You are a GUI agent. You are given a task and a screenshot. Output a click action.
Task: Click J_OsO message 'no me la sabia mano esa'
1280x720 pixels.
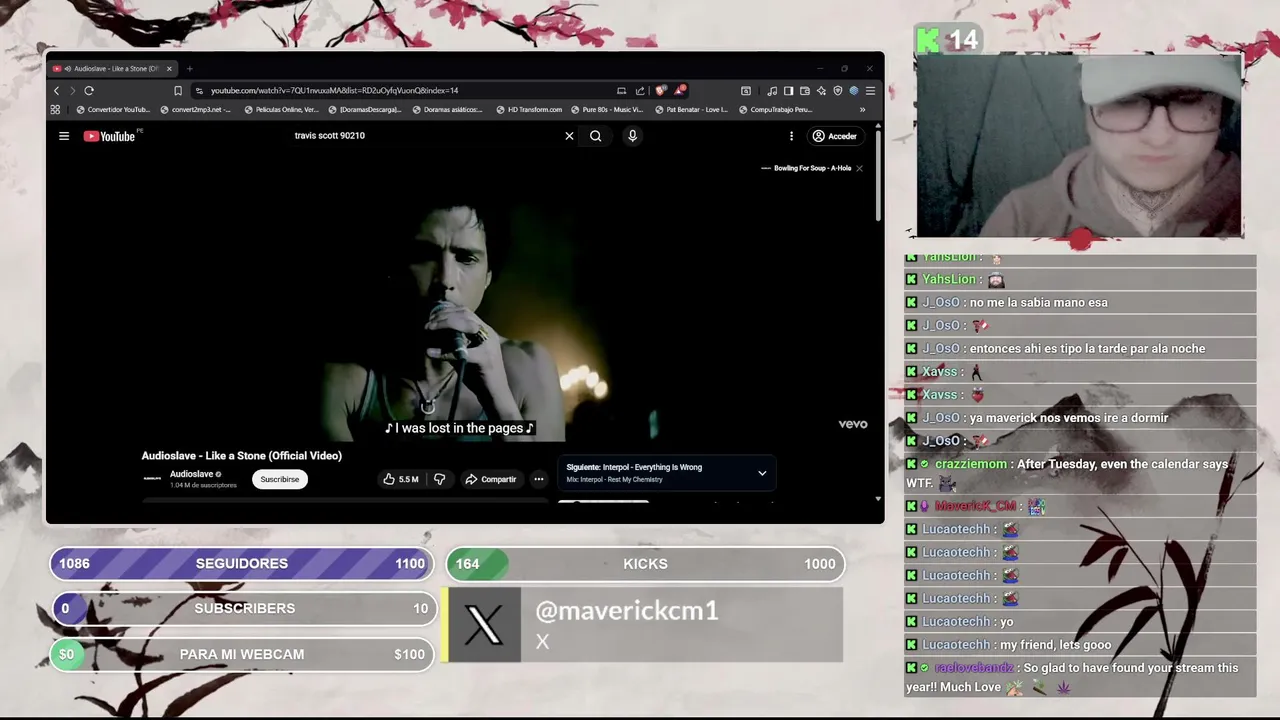click(x=1038, y=302)
